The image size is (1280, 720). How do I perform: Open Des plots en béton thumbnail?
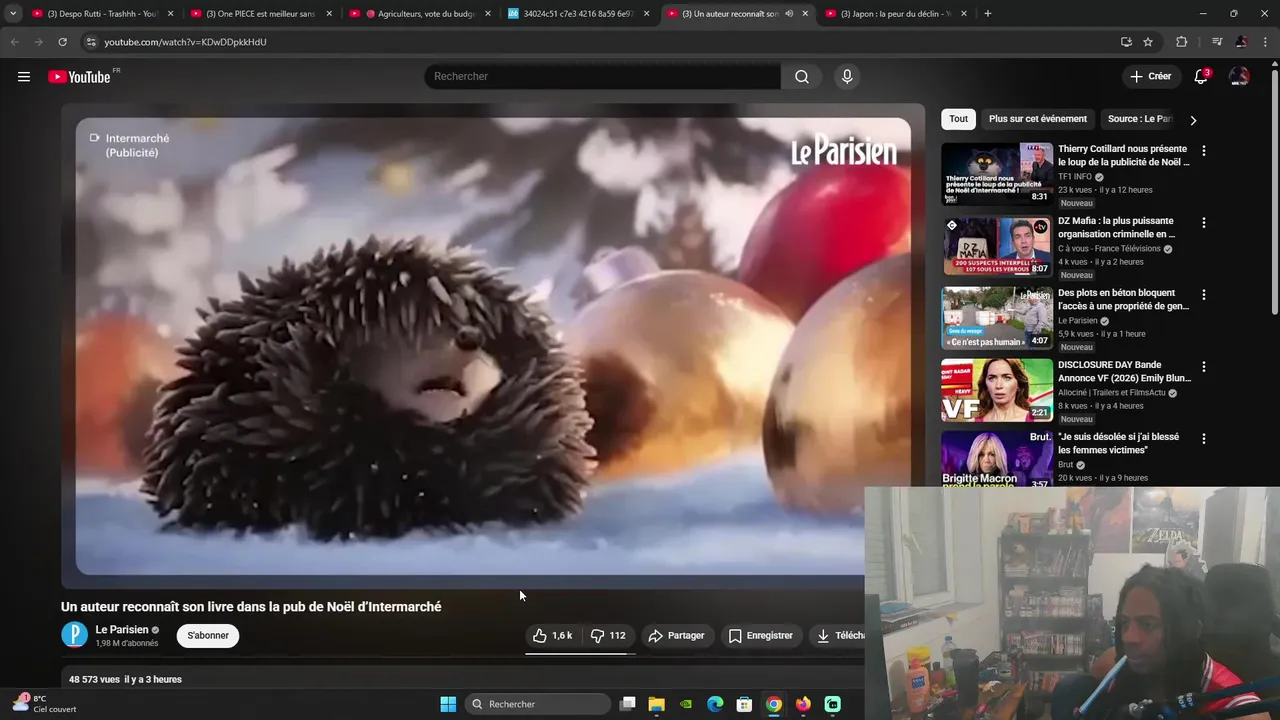pos(997,318)
